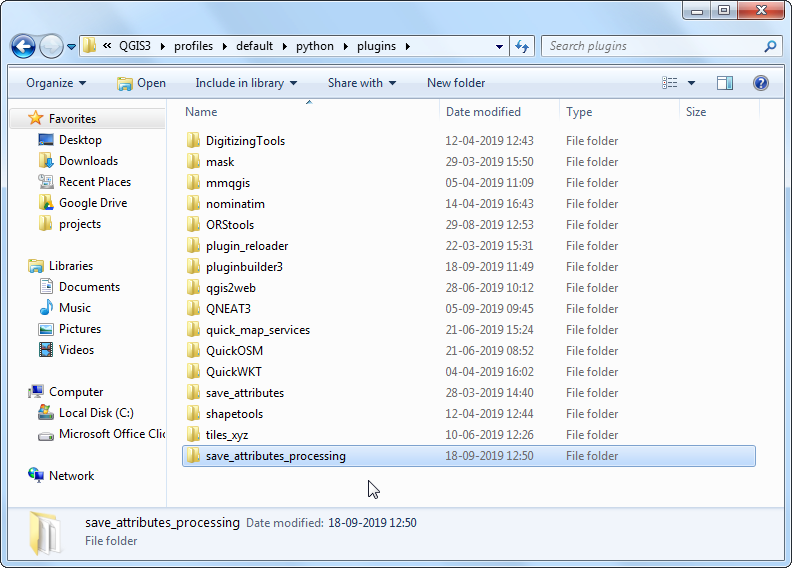Click the refresh button beside address bar
Image resolution: width=792 pixels, height=568 pixels.
521,46
